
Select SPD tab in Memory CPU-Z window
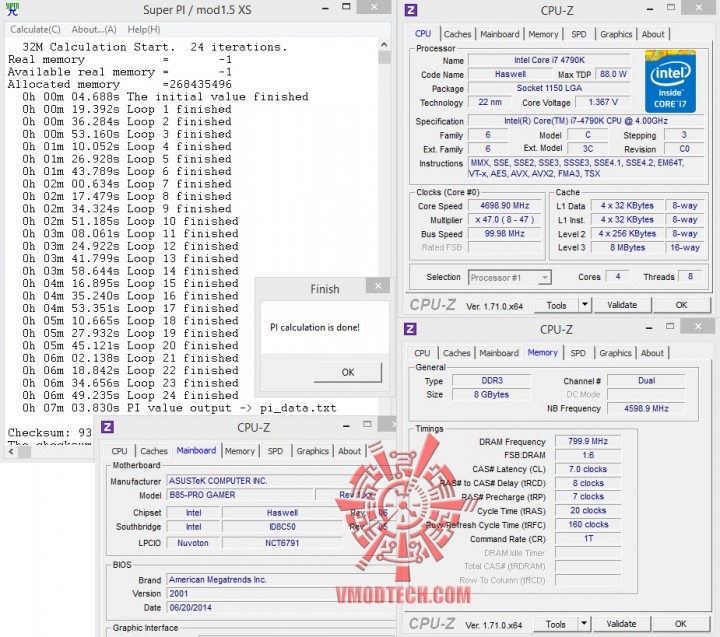tap(578, 353)
